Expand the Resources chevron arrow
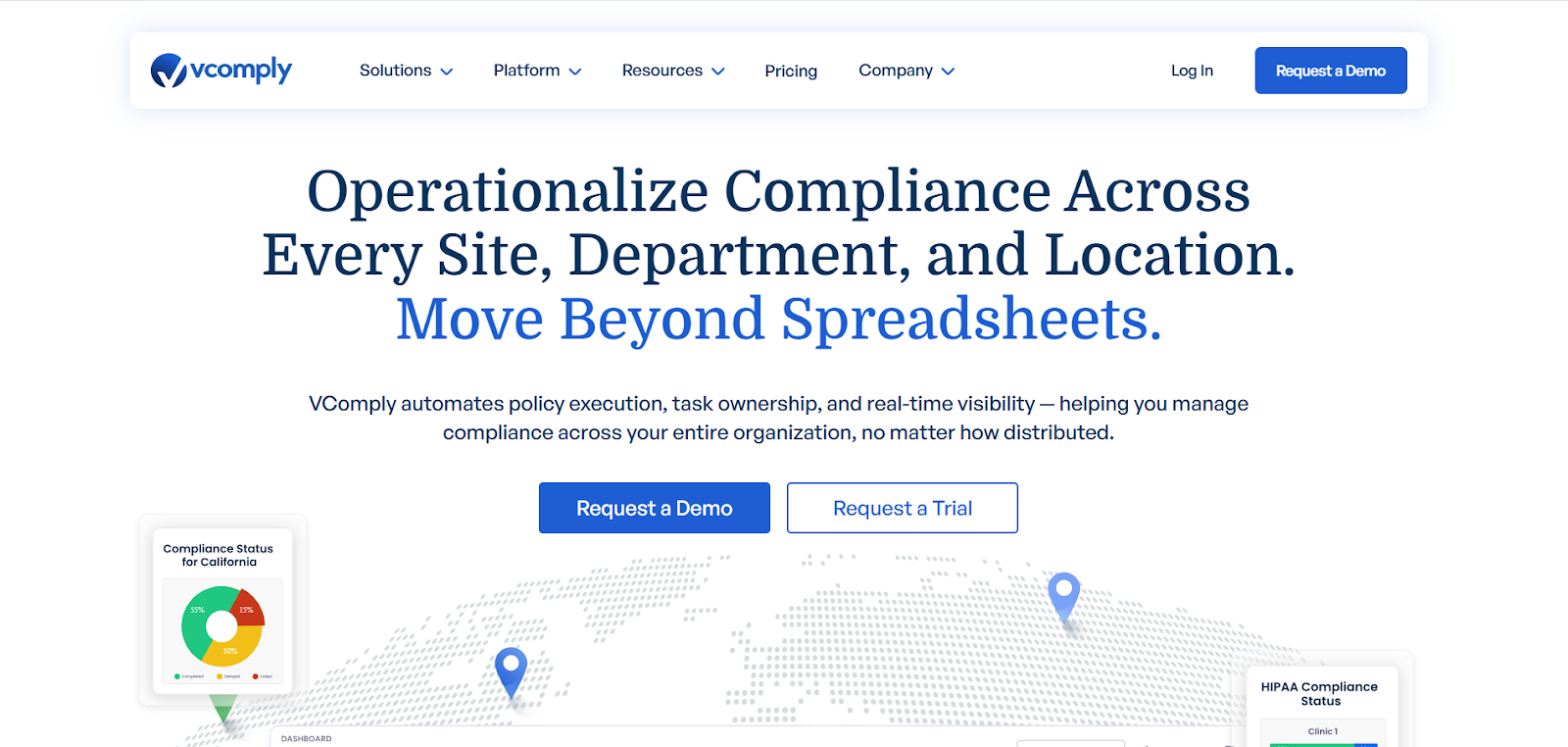1568x747 pixels. pyautogui.click(x=718, y=72)
